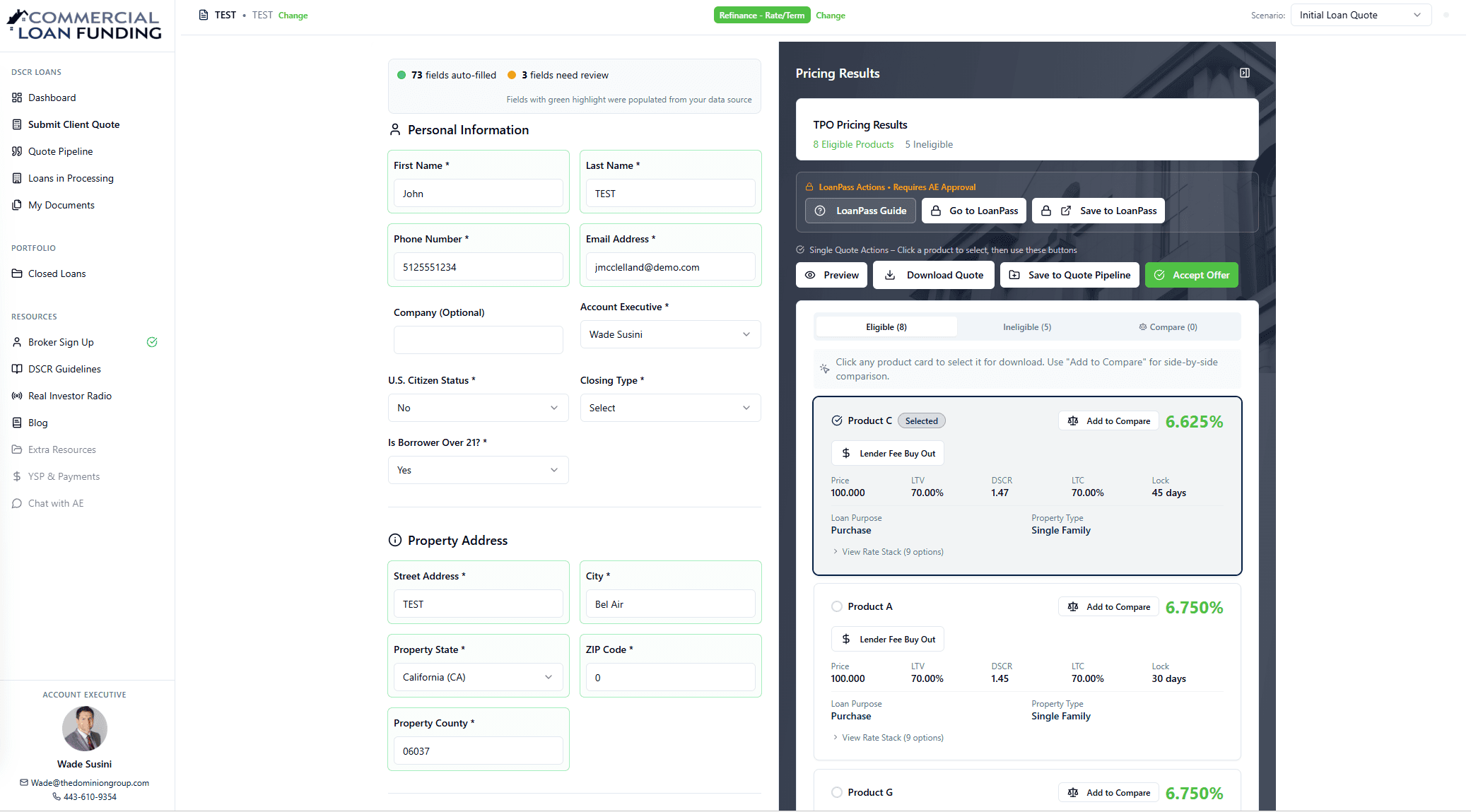This screenshot has height=812, width=1471.
Task: Click the external link icon on Save to LoanPass
Action: 1066,211
